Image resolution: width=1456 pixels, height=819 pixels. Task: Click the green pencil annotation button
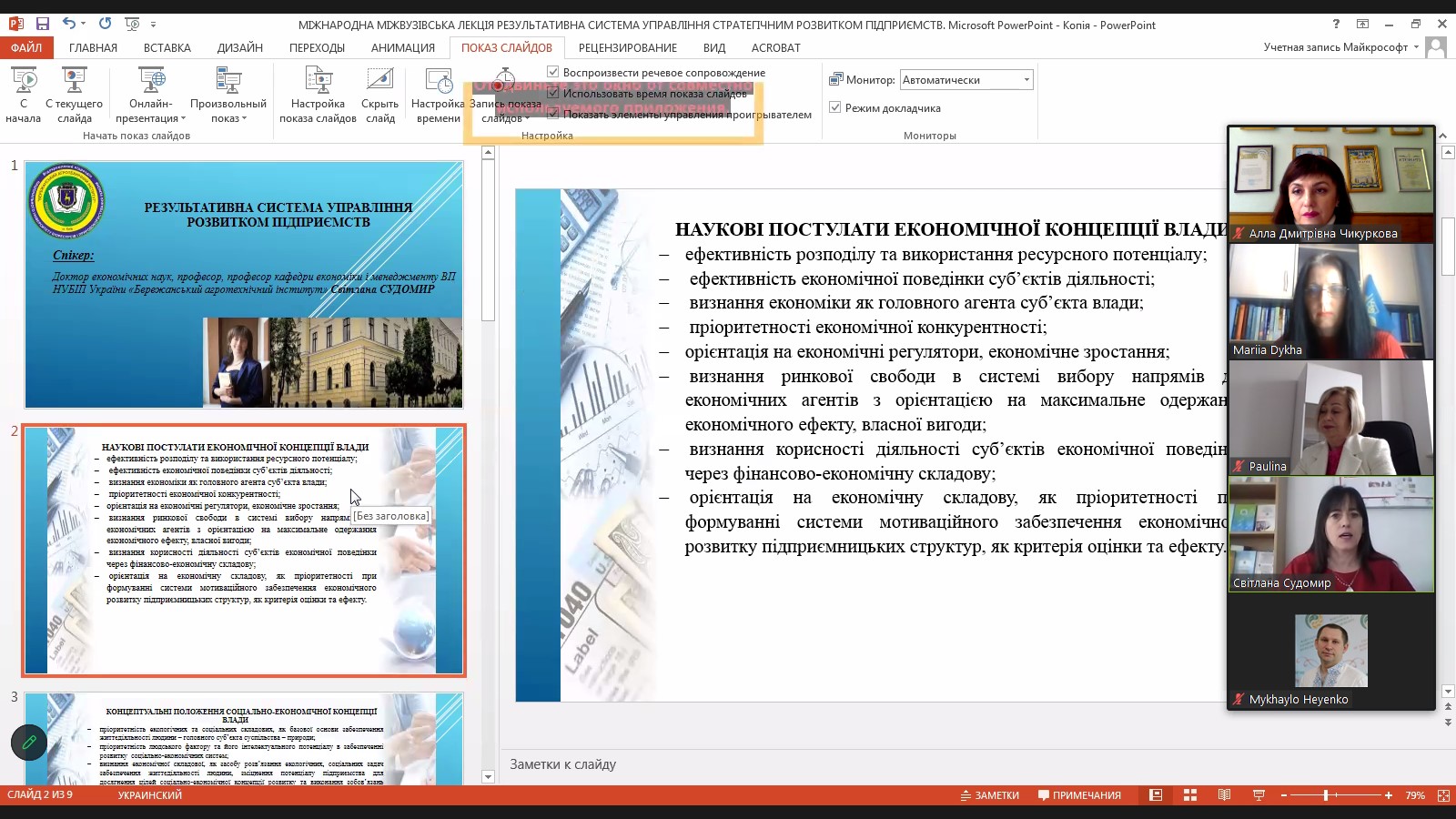pos(29,743)
